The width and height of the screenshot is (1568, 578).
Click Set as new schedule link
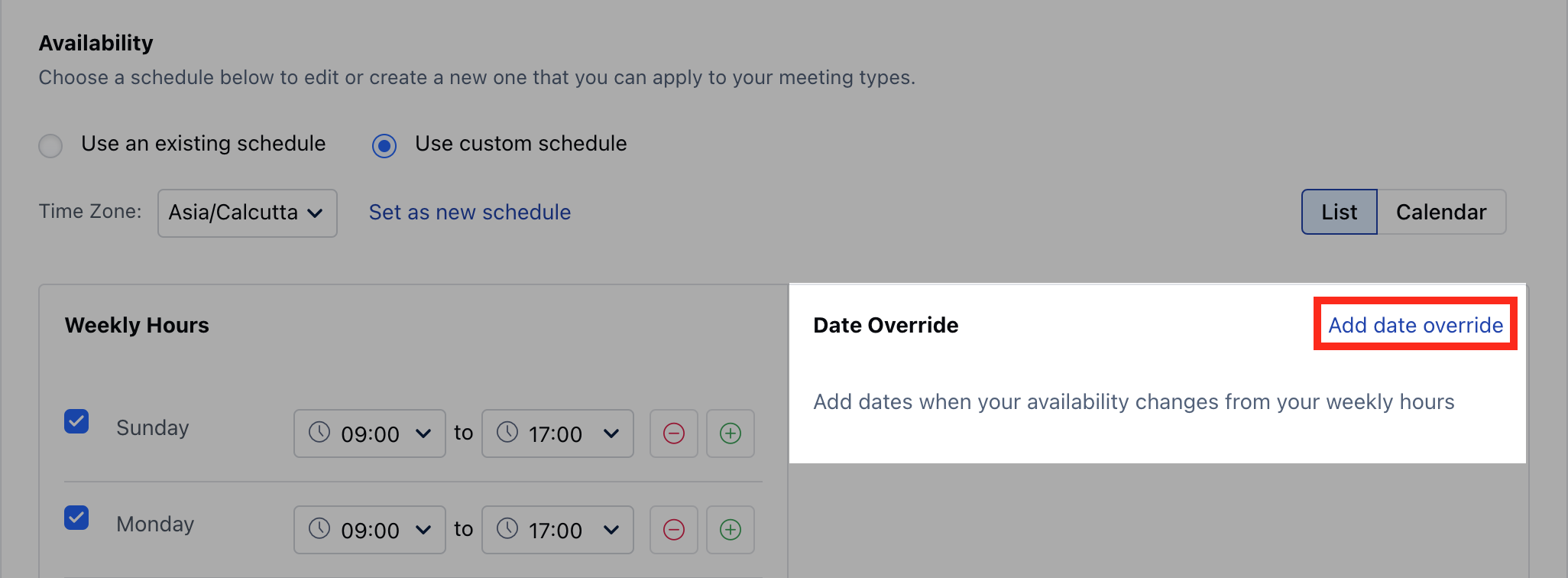tap(470, 213)
